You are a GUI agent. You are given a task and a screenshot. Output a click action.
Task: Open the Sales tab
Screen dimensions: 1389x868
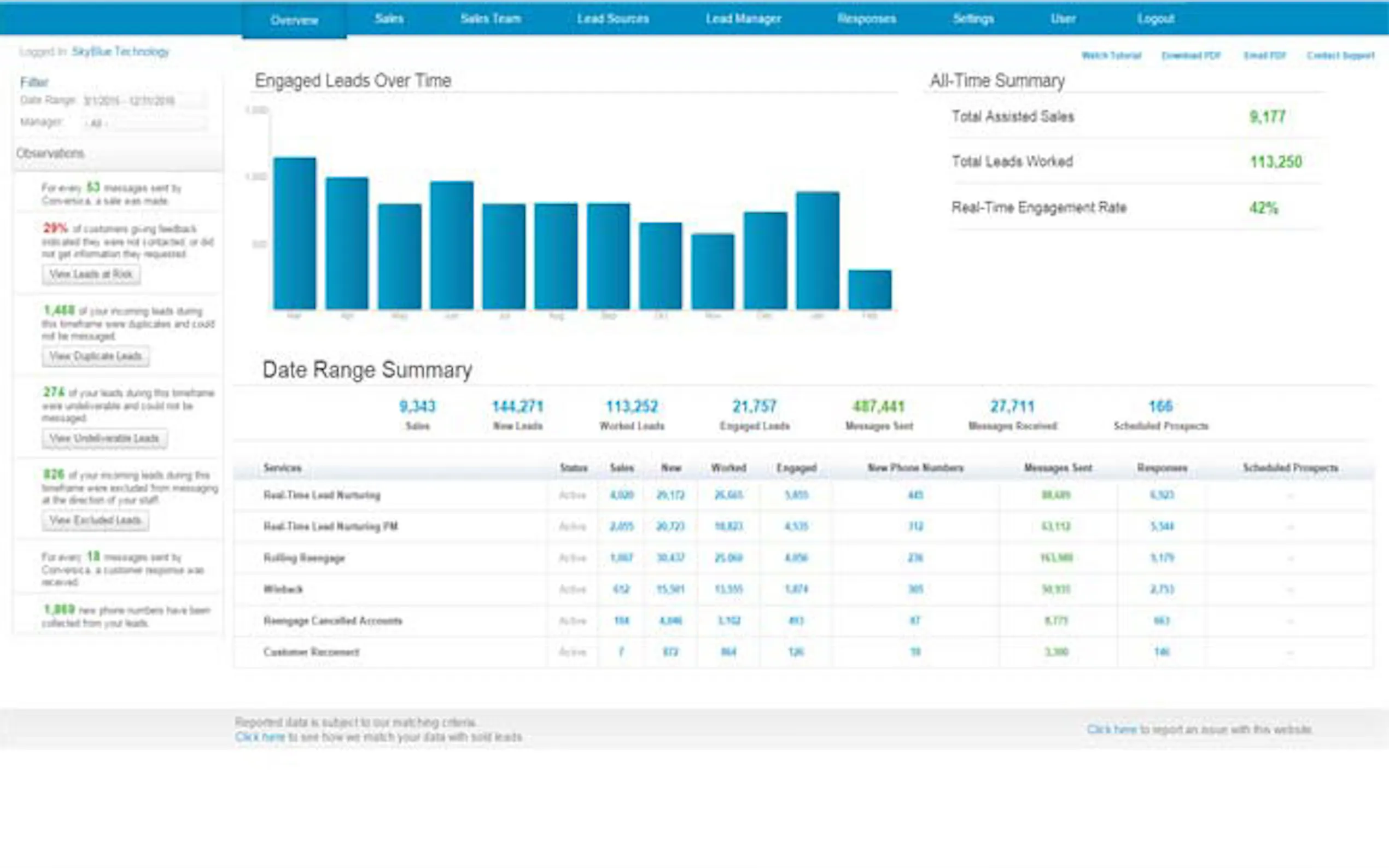pyautogui.click(x=389, y=19)
